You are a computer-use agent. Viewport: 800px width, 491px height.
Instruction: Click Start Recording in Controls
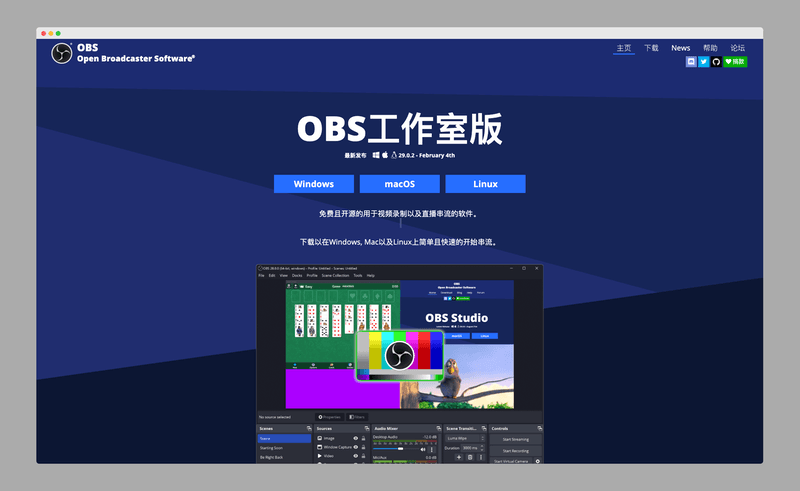click(515, 451)
